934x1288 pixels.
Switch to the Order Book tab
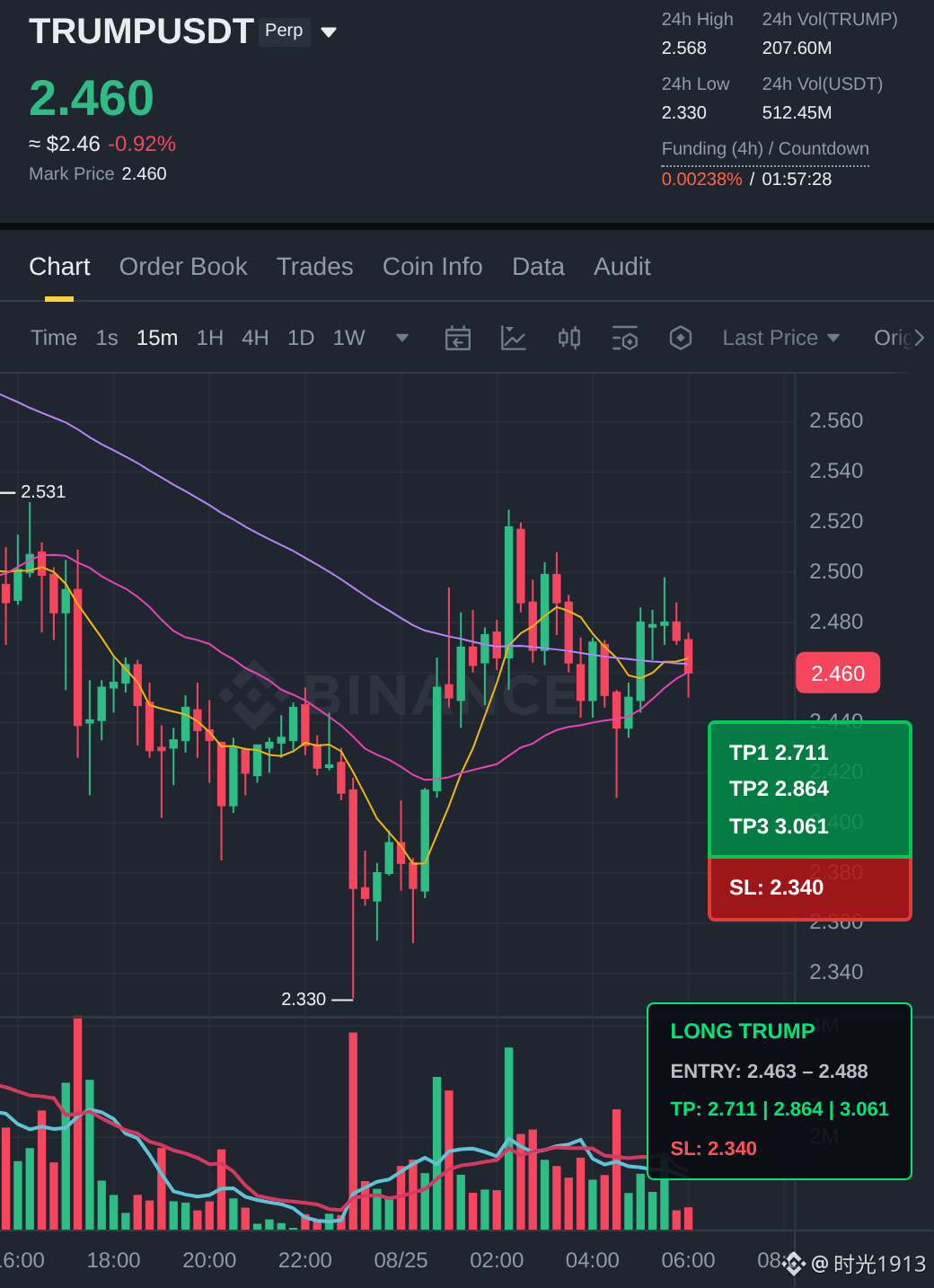[183, 267]
